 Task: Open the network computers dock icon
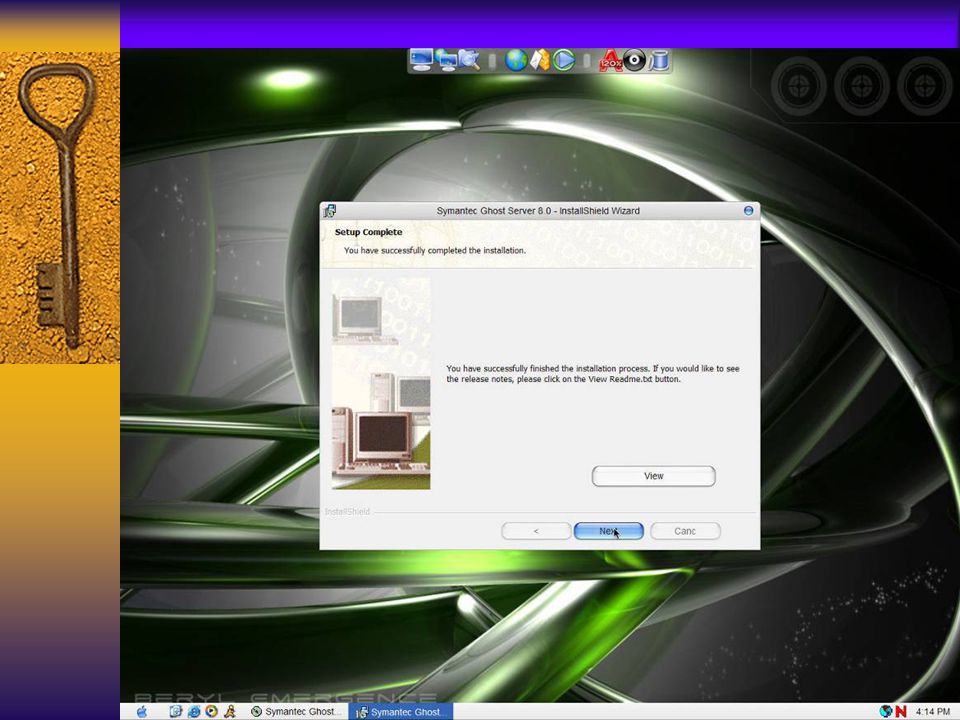pos(447,61)
